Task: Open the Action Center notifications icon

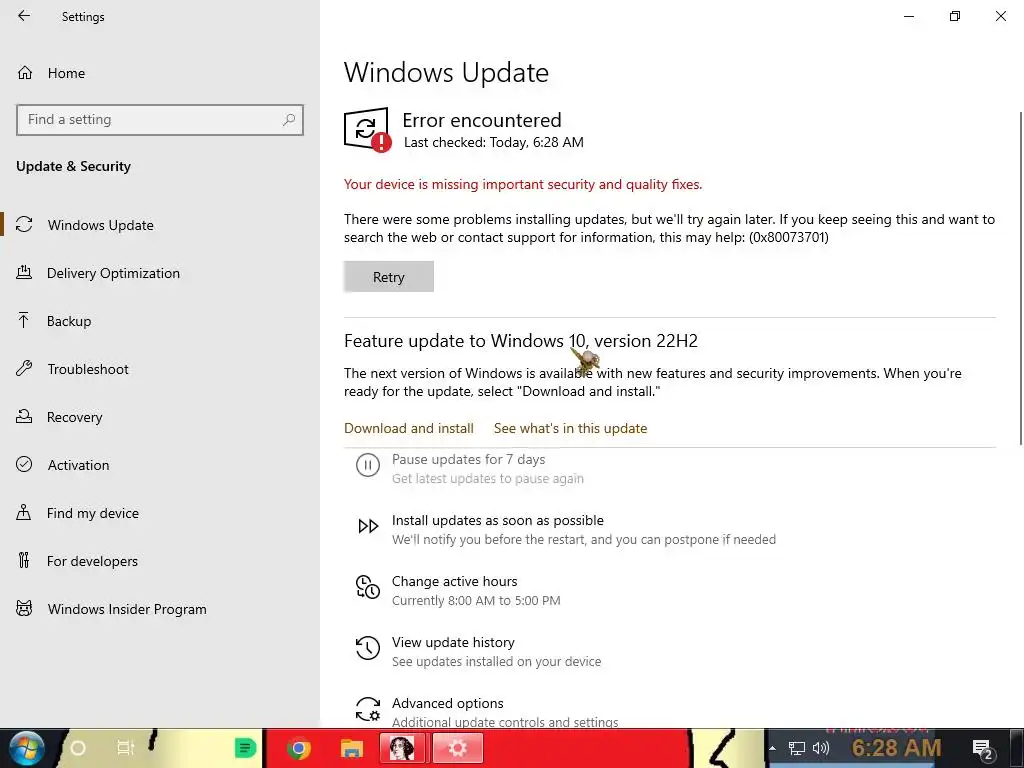Action: 982,749
